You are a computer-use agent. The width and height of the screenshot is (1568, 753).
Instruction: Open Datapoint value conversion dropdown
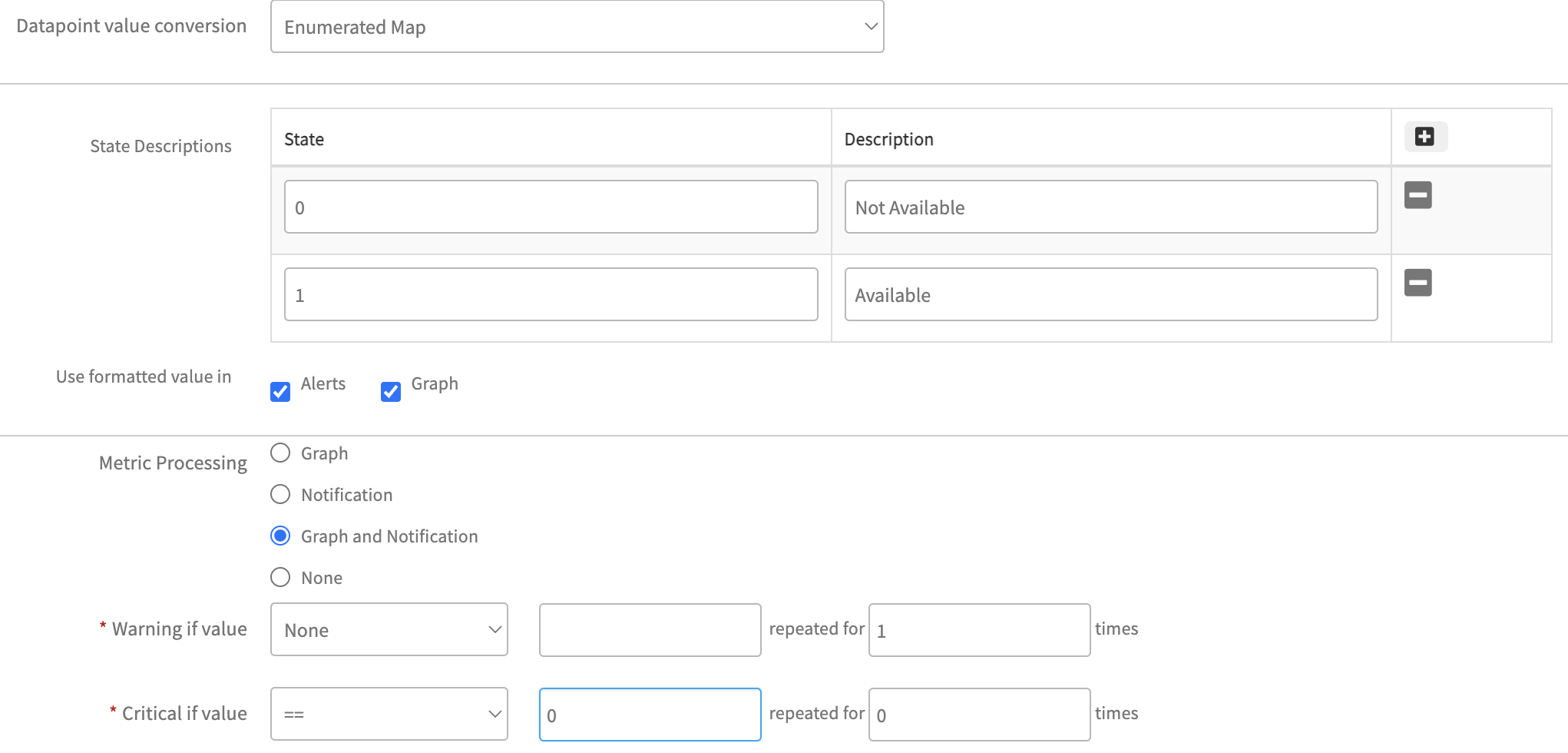[577, 27]
